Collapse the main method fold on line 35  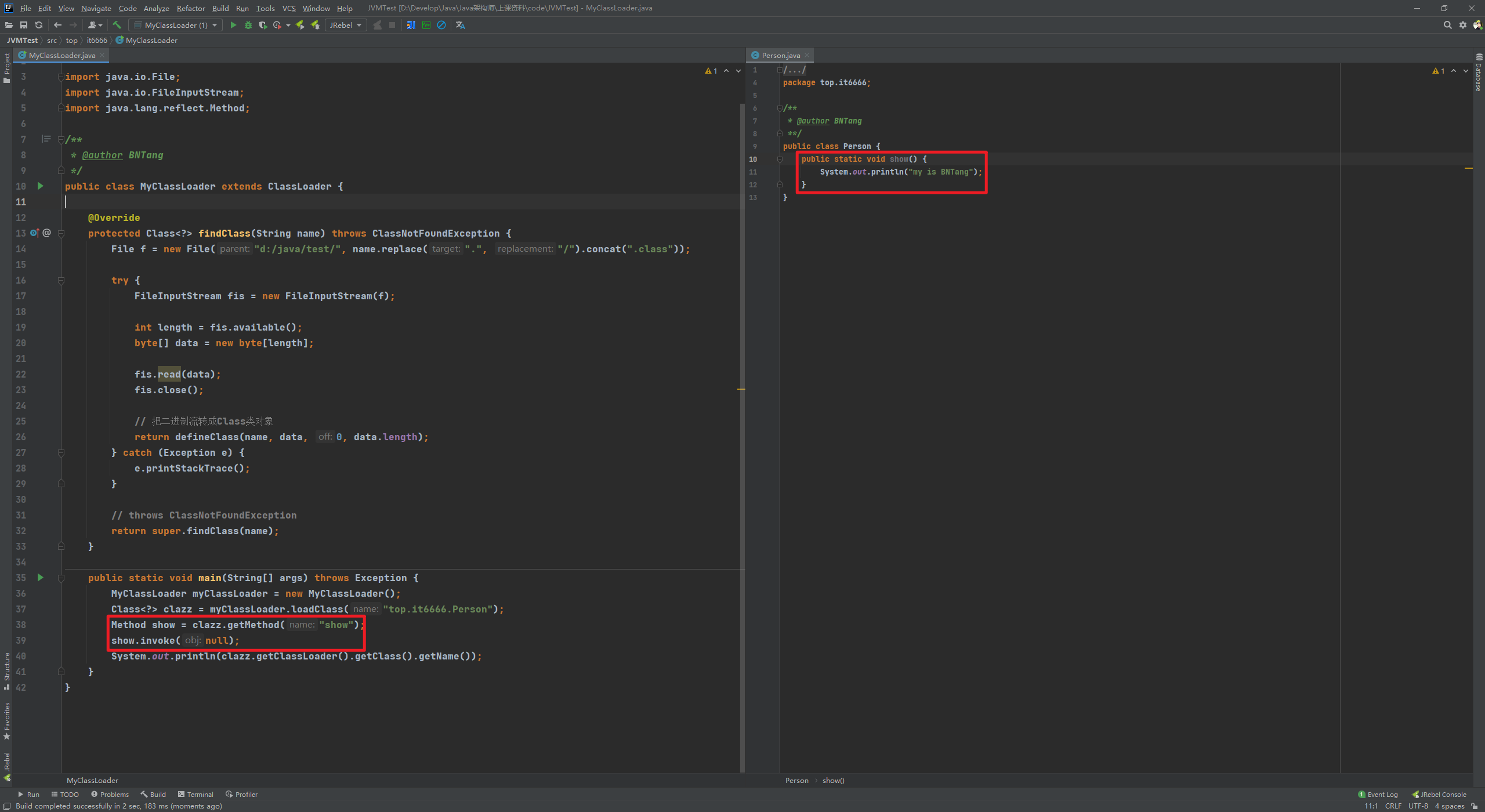pos(61,578)
